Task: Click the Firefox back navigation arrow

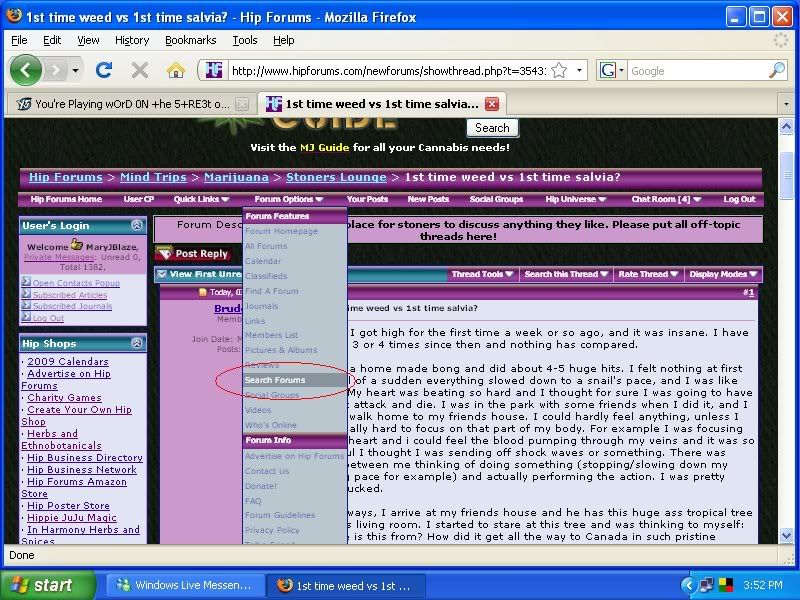Action: click(27, 70)
